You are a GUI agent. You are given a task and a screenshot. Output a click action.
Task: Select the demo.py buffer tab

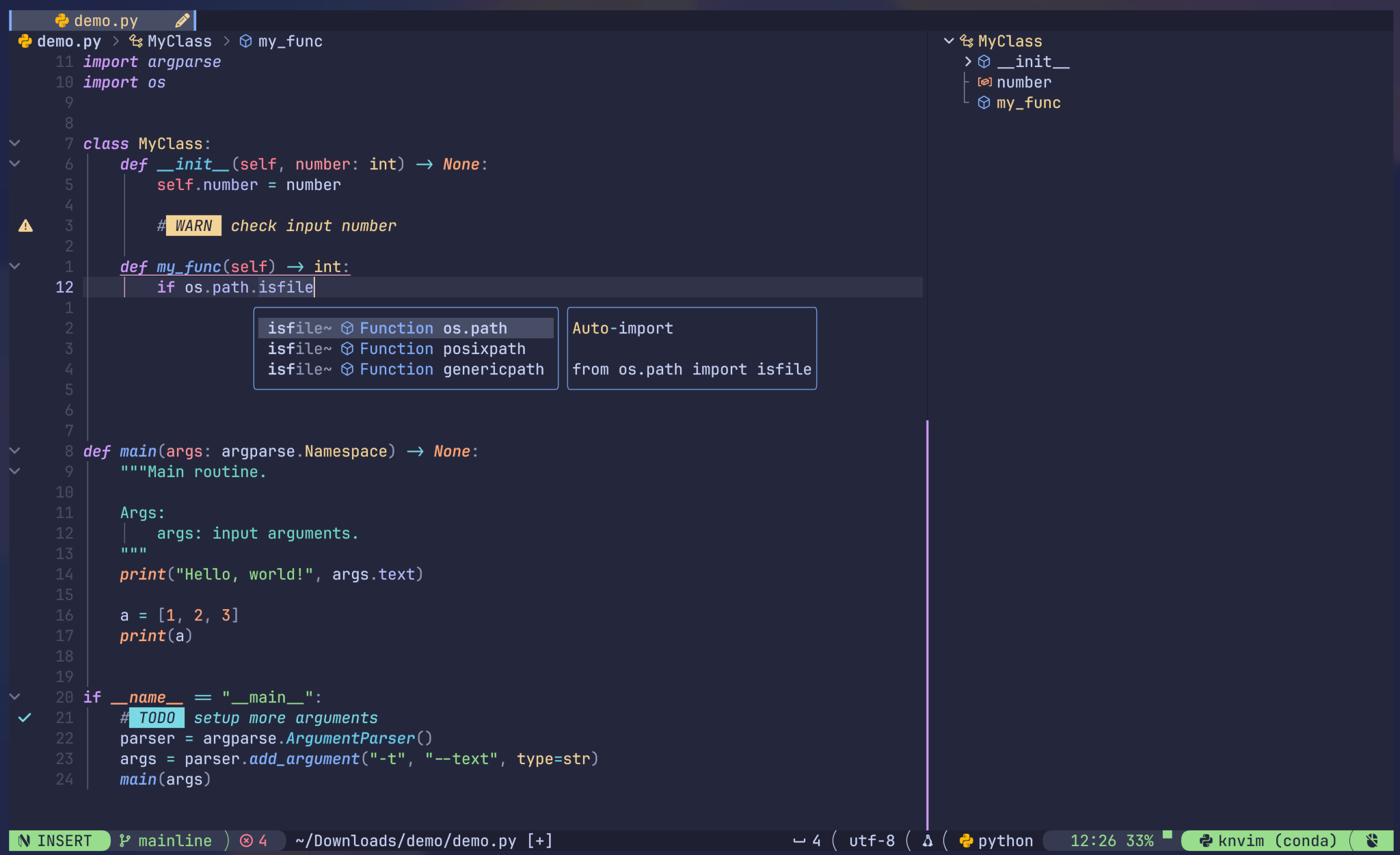click(x=103, y=21)
